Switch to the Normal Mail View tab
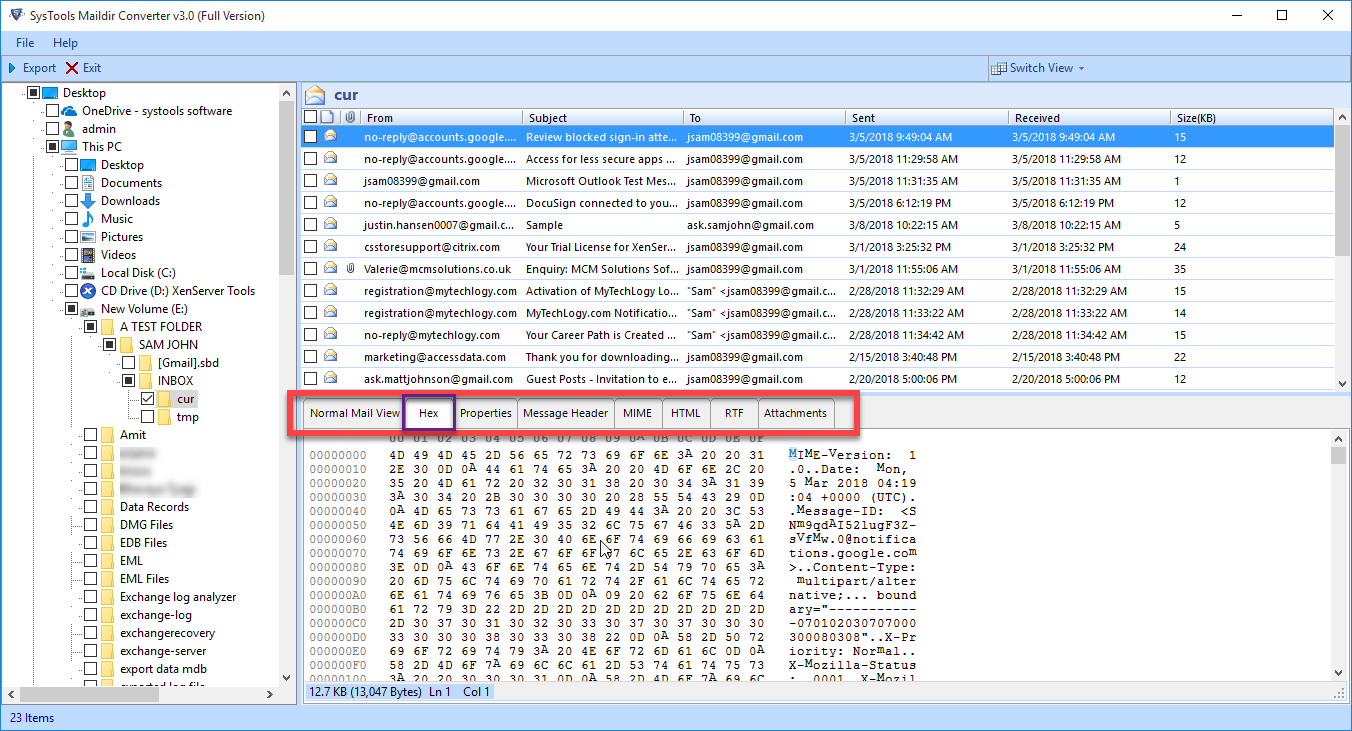Viewport: 1352px width, 731px height. (354, 413)
